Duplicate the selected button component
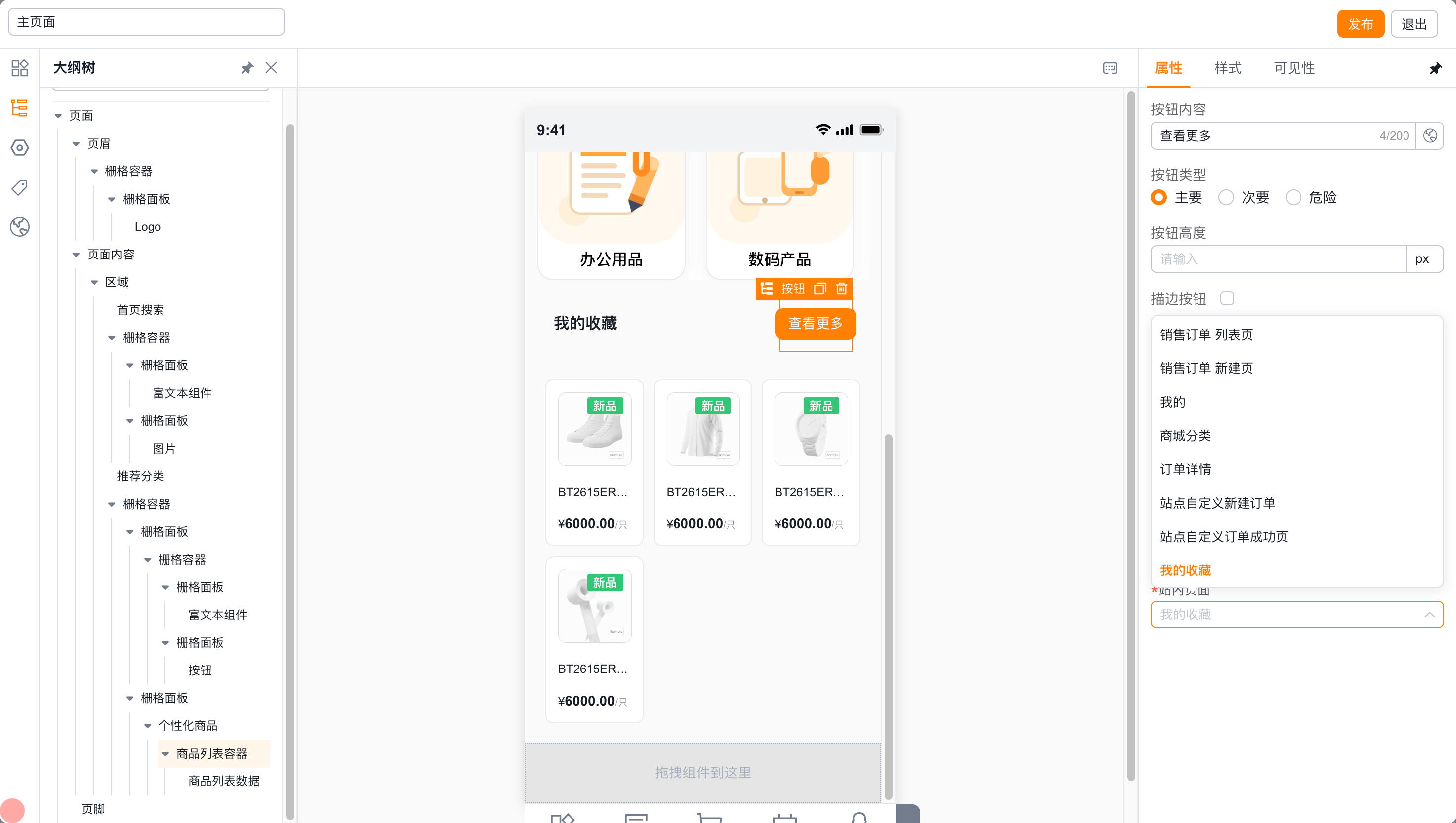1456x823 pixels. pyautogui.click(x=820, y=289)
